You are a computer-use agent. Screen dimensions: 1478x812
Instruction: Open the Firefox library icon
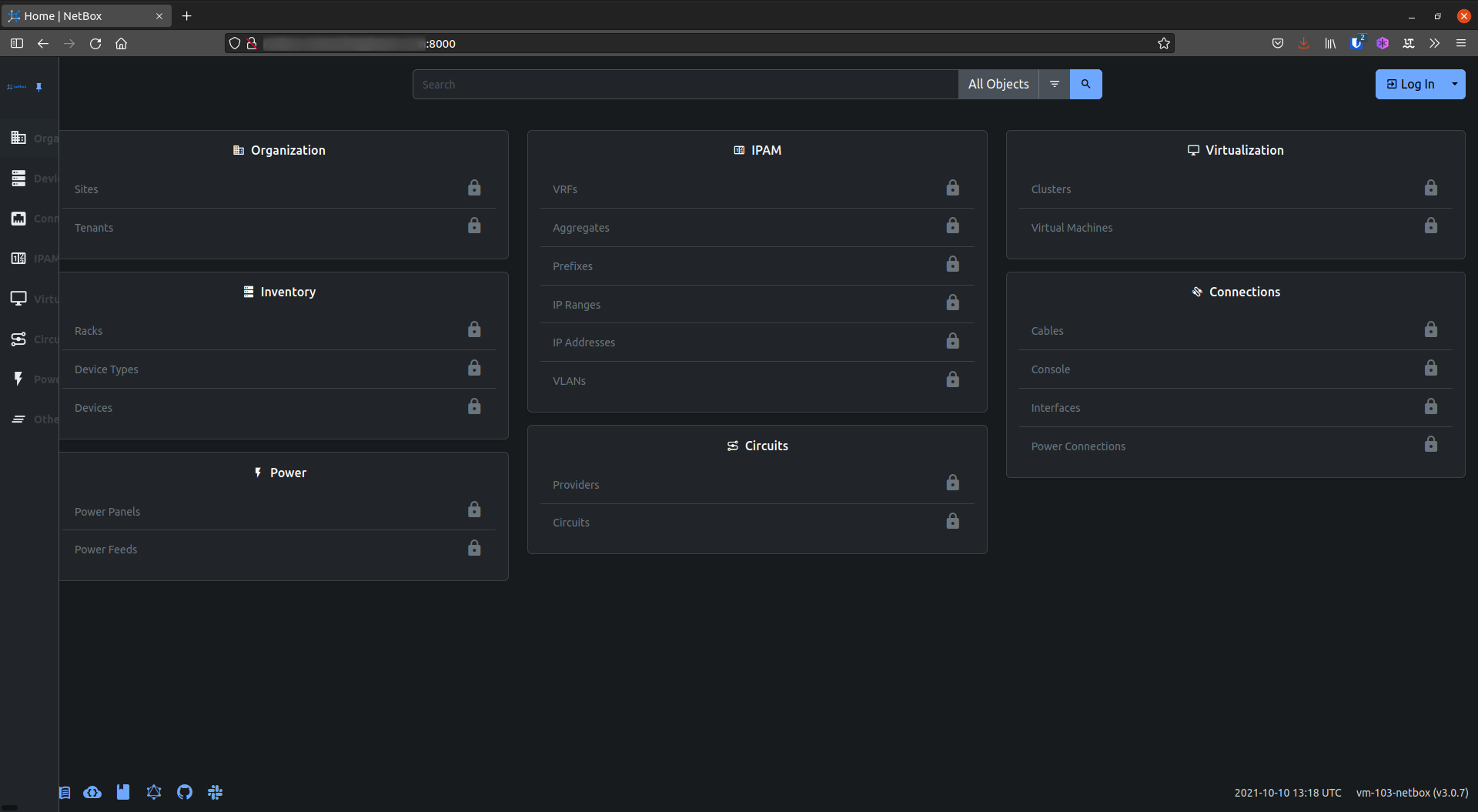click(1329, 43)
